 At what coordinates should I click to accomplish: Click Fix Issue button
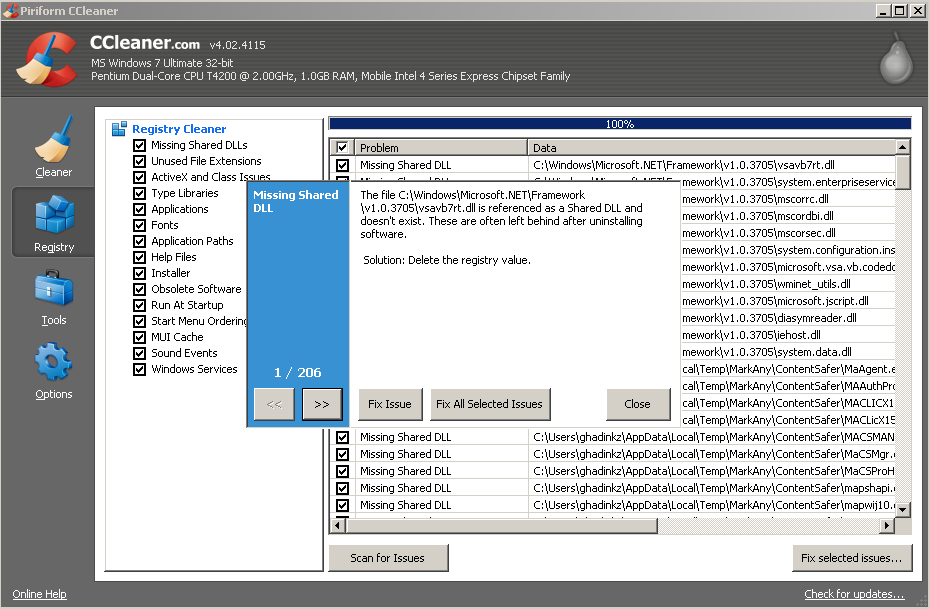coord(390,404)
